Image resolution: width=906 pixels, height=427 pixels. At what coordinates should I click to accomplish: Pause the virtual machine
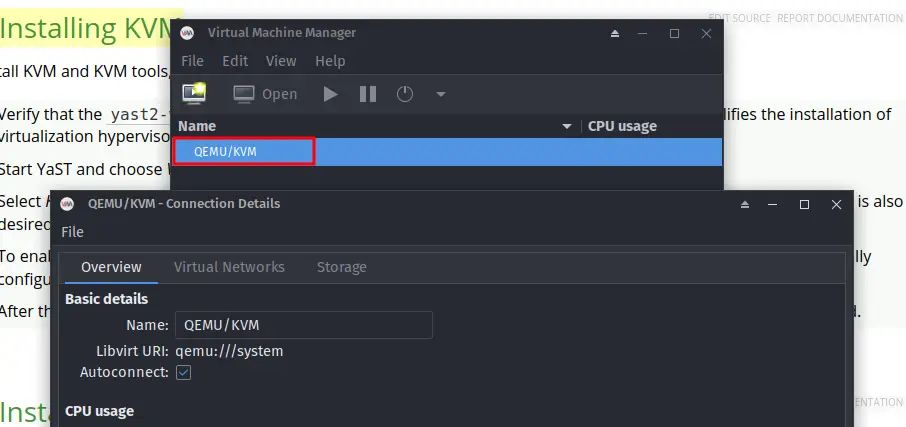click(x=368, y=94)
